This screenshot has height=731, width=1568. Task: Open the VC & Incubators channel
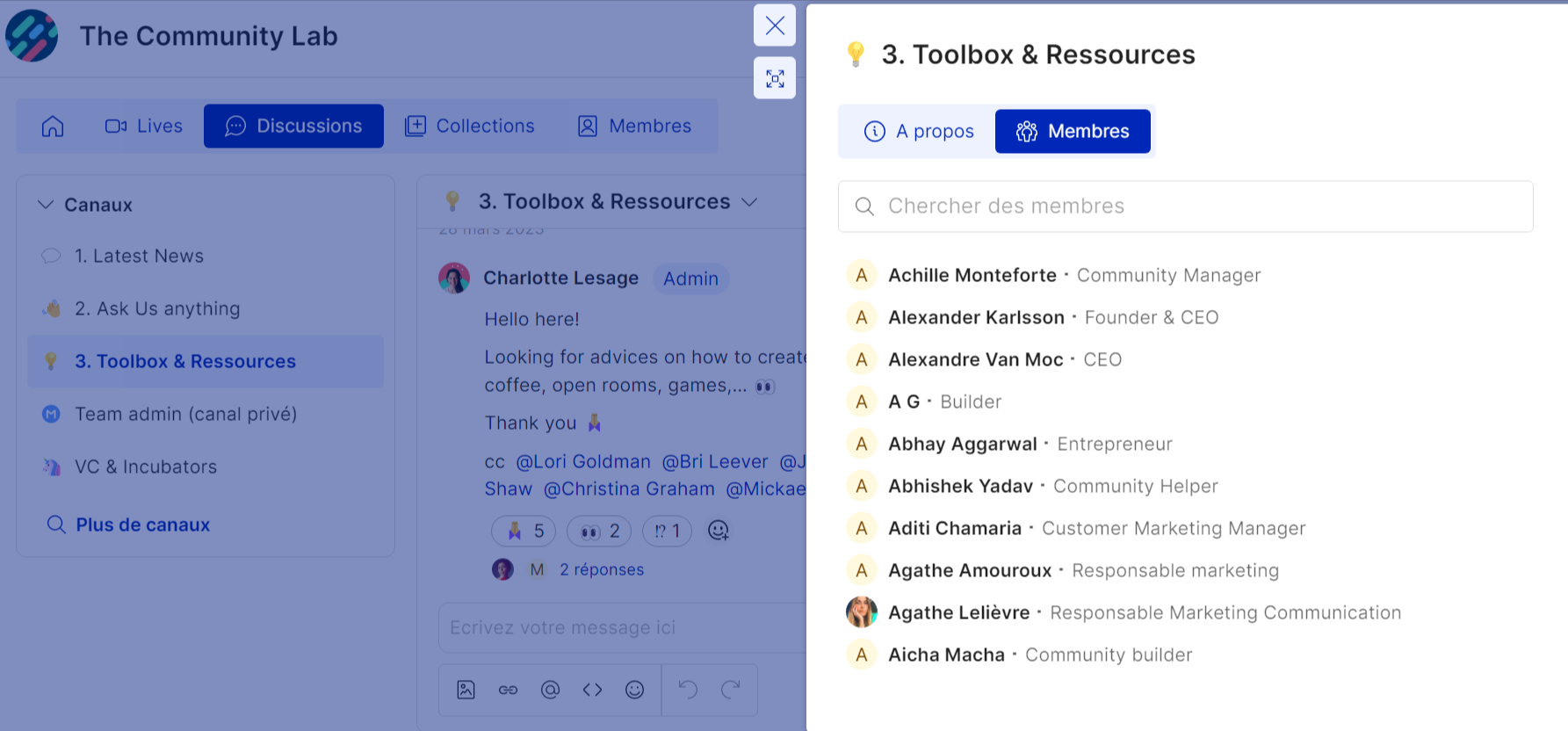click(206, 467)
